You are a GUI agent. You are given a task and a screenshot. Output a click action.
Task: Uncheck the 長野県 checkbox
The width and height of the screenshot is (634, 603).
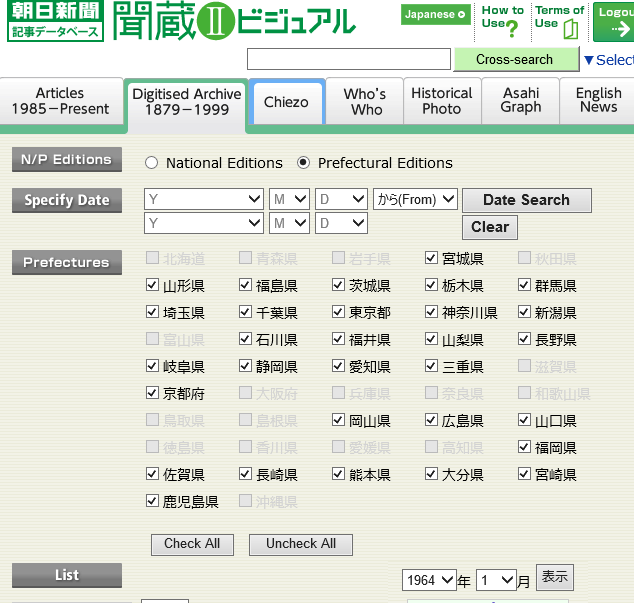(524, 339)
